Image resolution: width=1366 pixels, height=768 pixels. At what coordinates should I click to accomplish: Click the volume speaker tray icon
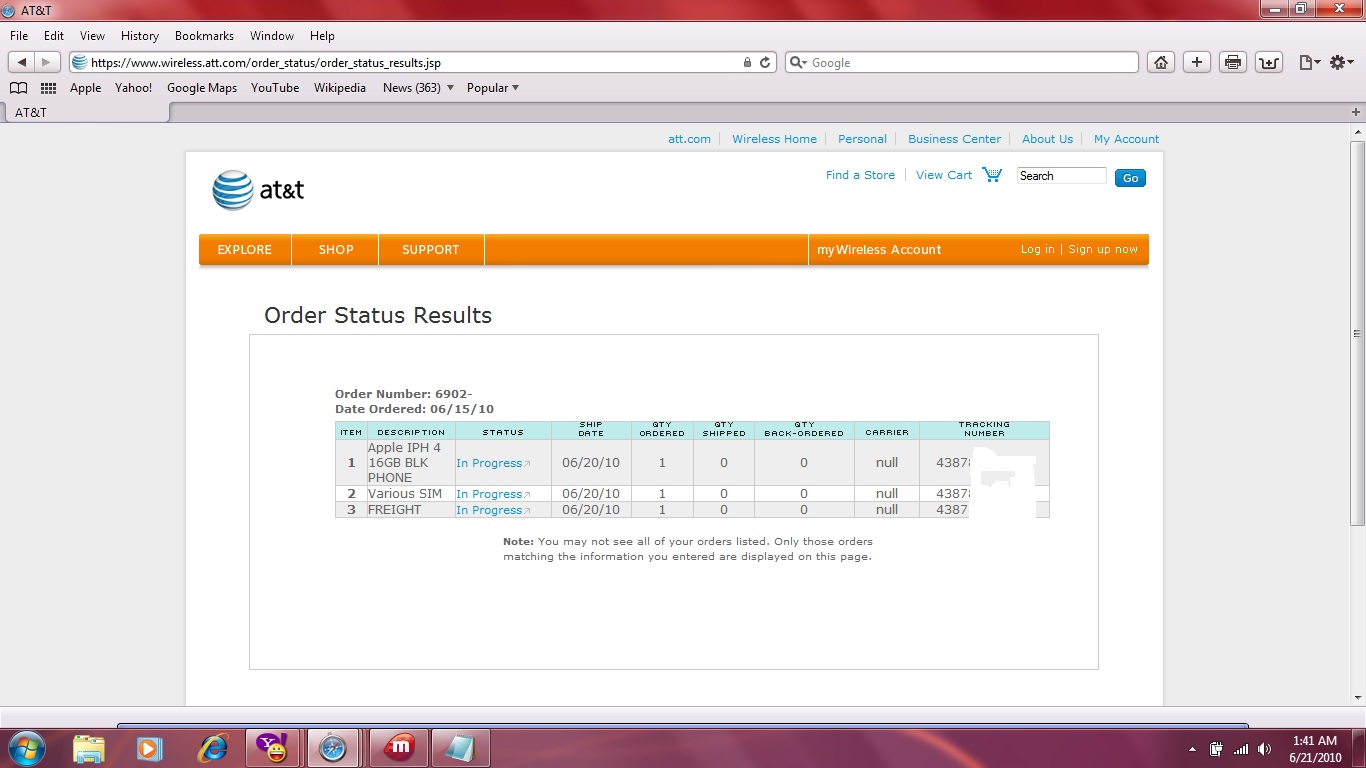pyautogui.click(x=1265, y=749)
